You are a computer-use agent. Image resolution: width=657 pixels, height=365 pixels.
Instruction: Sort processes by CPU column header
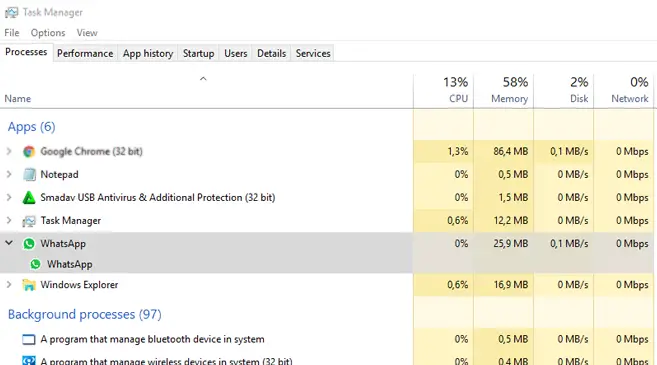click(x=443, y=91)
